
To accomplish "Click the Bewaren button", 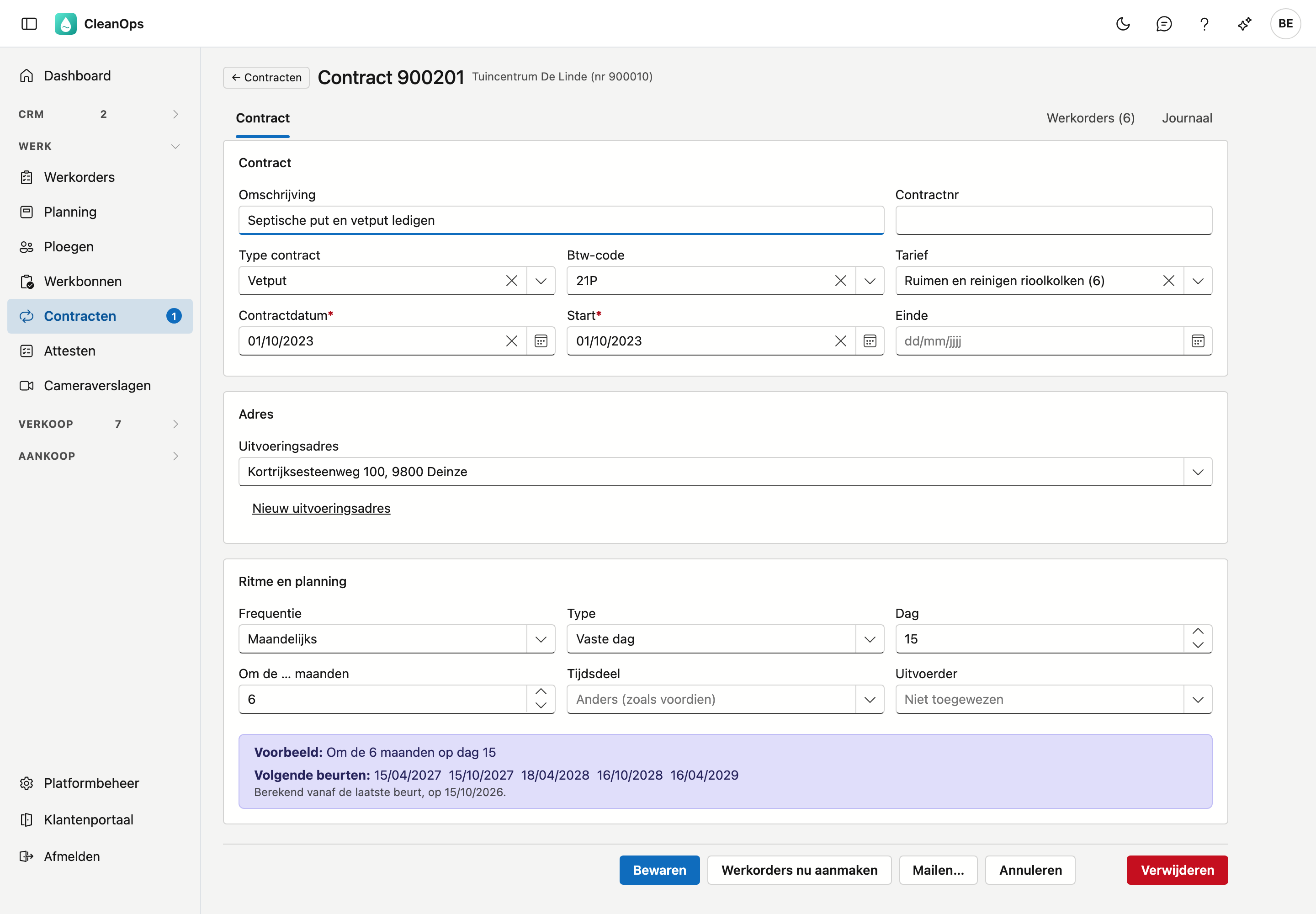I will [x=659, y=870].
